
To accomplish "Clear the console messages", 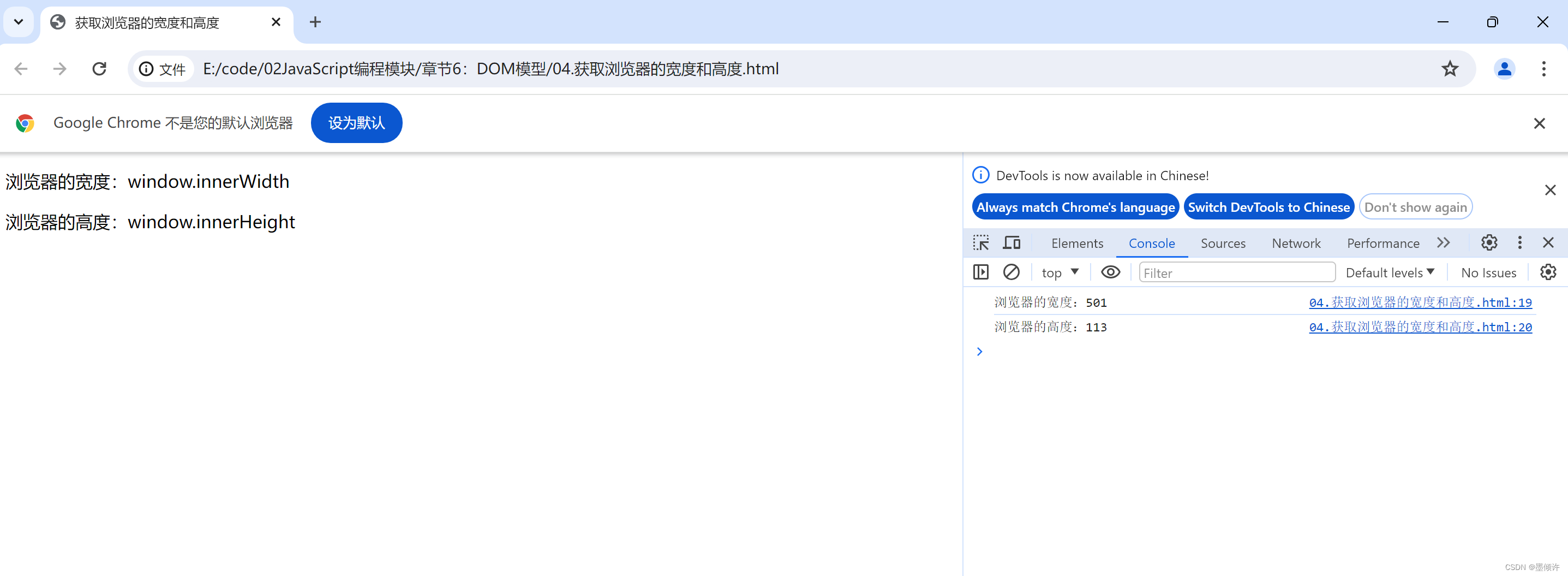I will (x=1012, y=272).
